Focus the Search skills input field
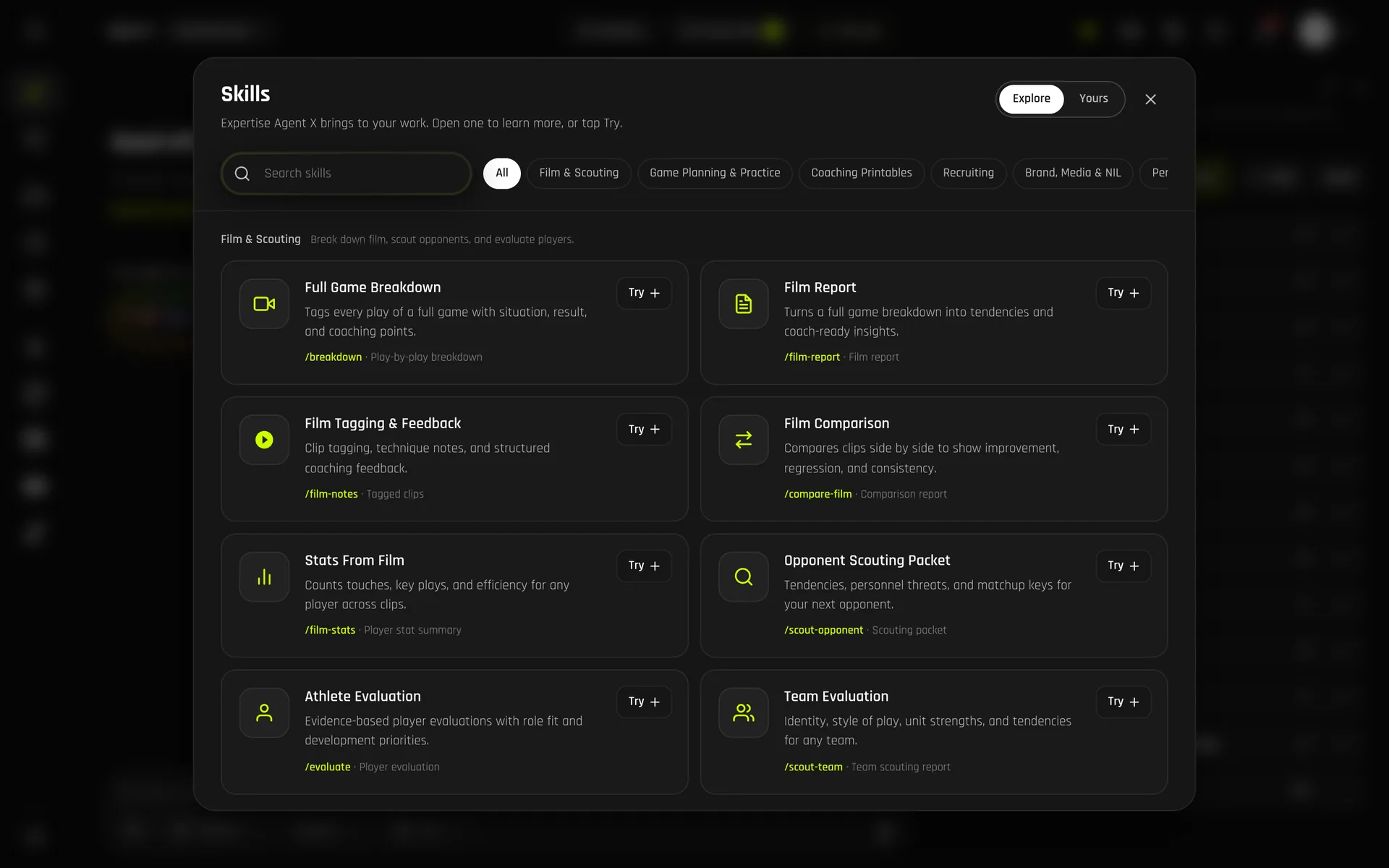This screenshot has height=868, width=1389. tap(347, 174)
